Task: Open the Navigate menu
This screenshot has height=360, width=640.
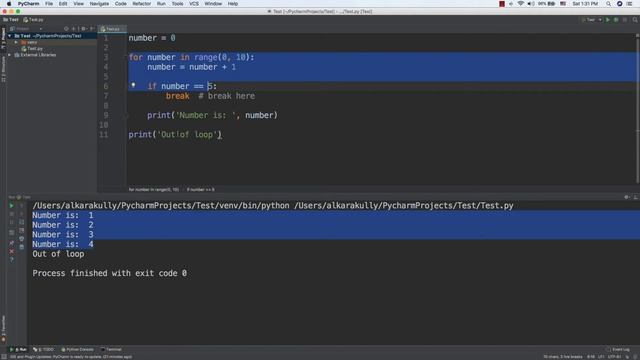Action: [x=99, y=4]
